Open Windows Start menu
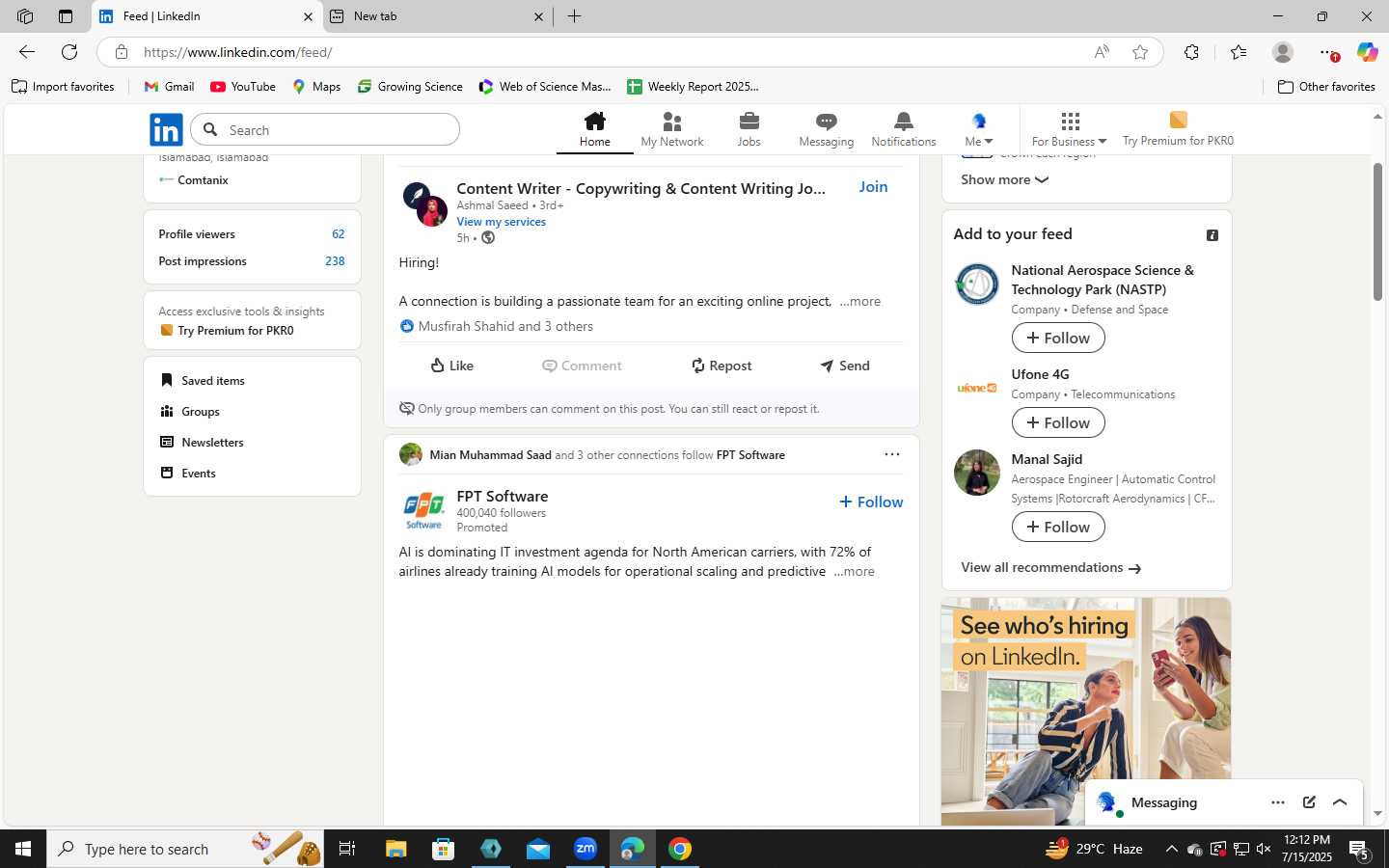 [23, 849]
